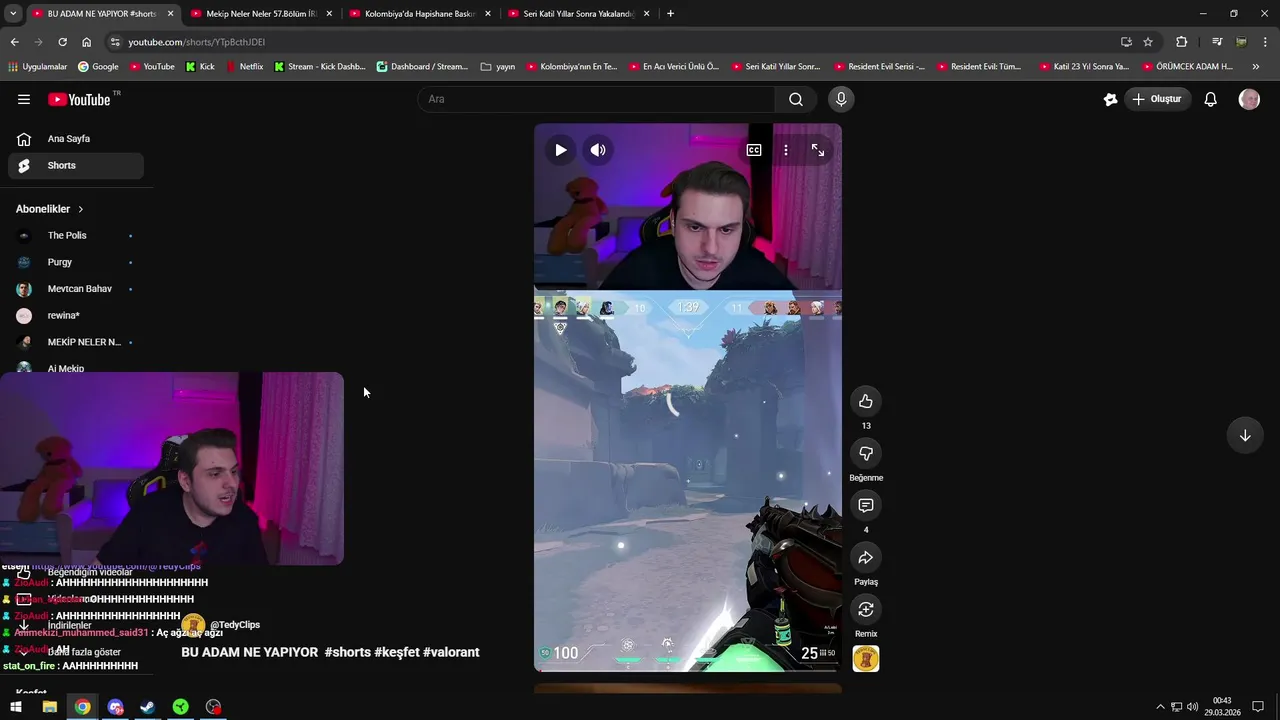Open Purgy subscription channel
Image resolution: width=1280 pixels, height=720 pixels.
coord(76,262)
